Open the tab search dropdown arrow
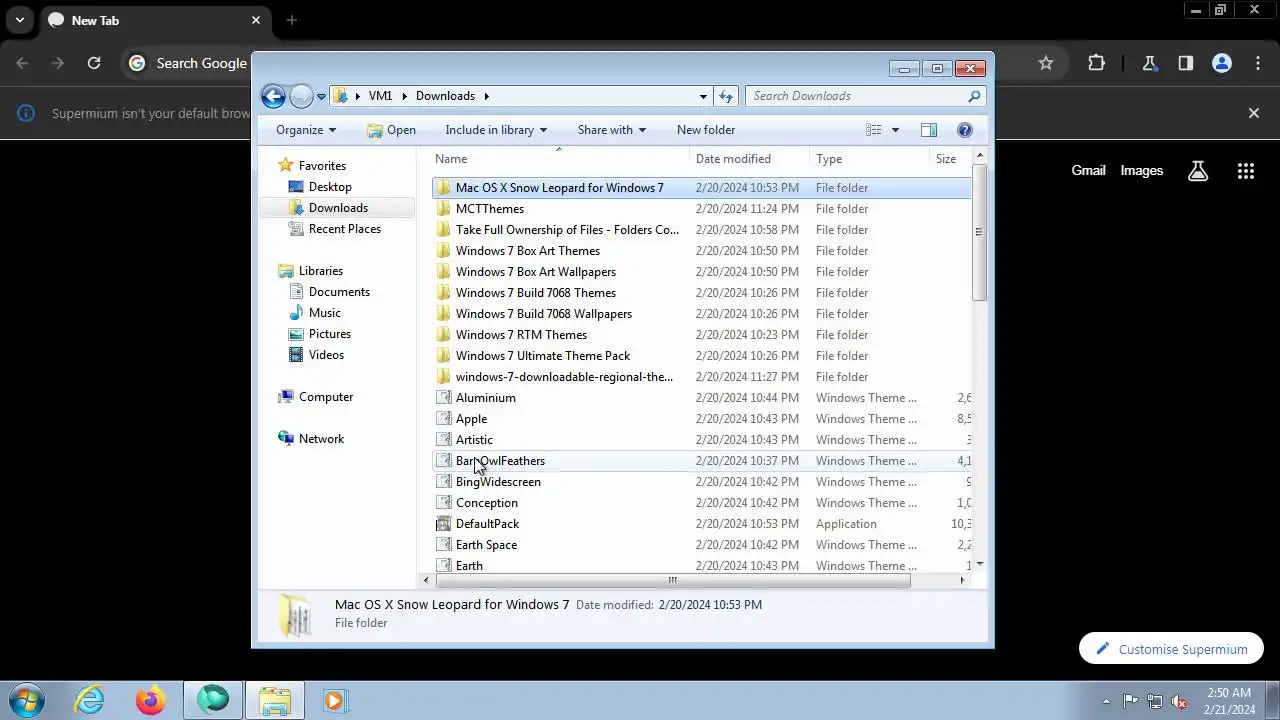The width and height of the screenshot is (1280, 720). [20, 20]
